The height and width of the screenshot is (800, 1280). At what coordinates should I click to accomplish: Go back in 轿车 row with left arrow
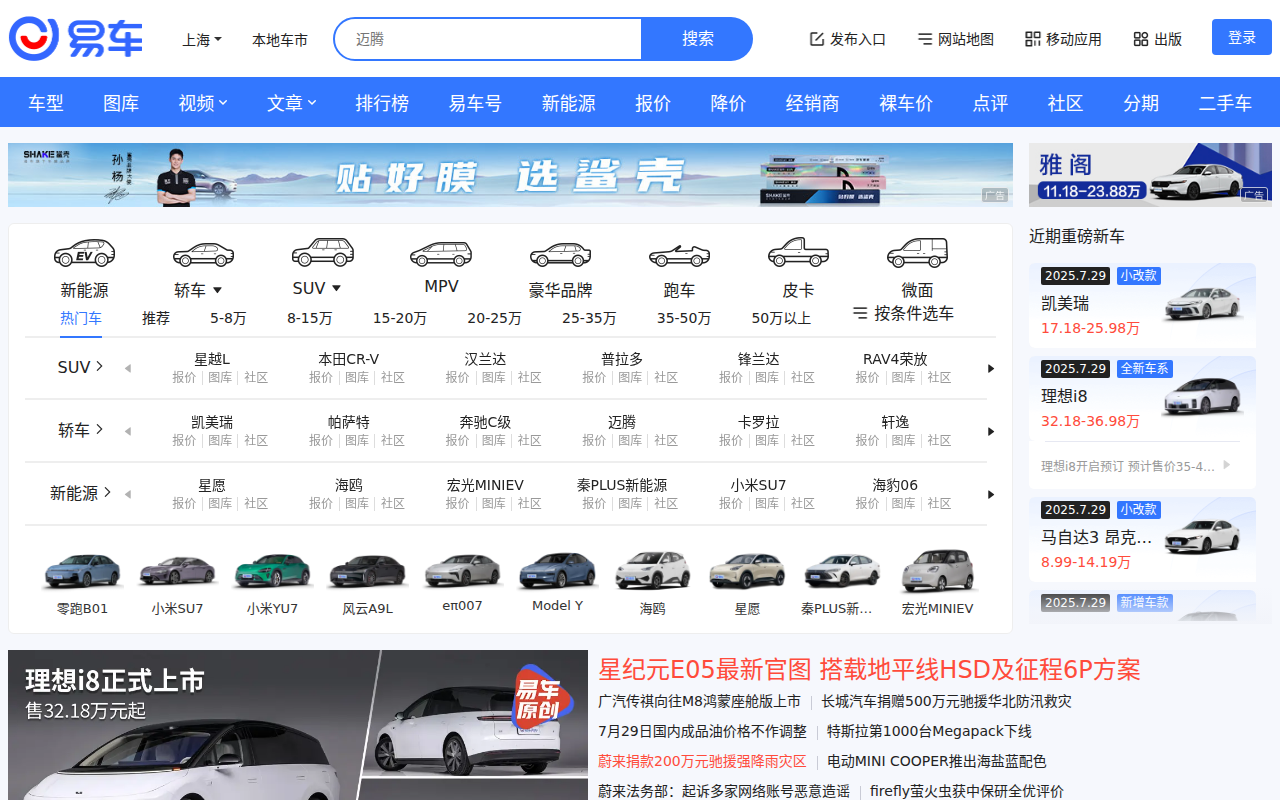pyautogui.click(x=128, y=431)
